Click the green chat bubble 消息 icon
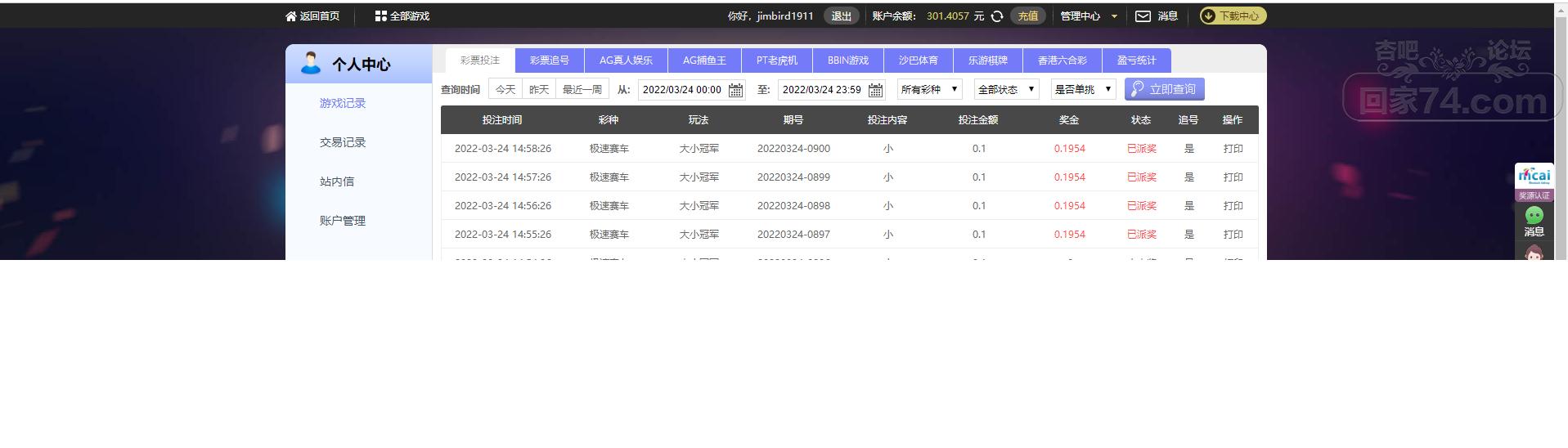The image size is (1568, 448). tap(1534, 215)
